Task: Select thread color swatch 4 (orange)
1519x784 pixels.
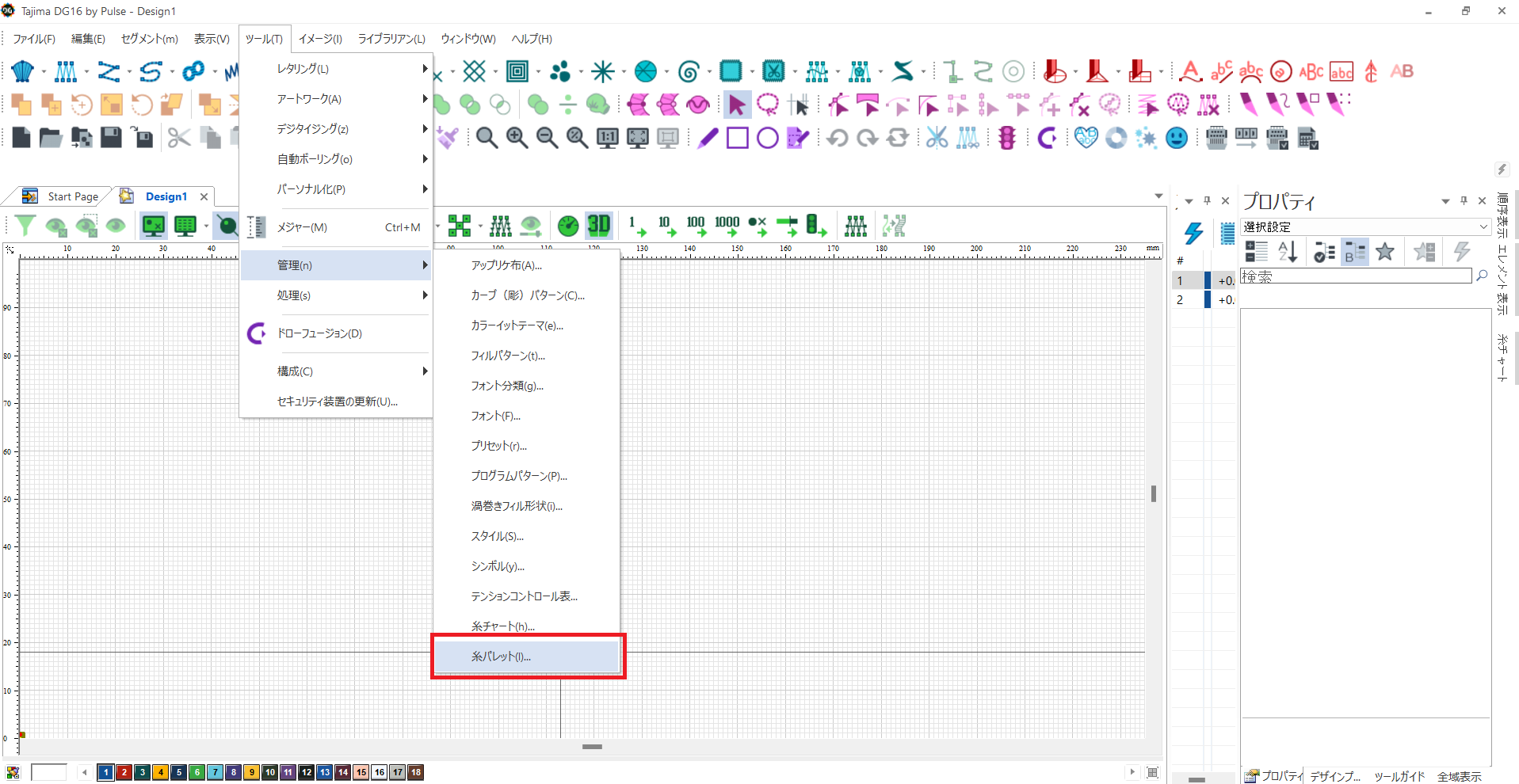Action: click(x=160, y=772)
